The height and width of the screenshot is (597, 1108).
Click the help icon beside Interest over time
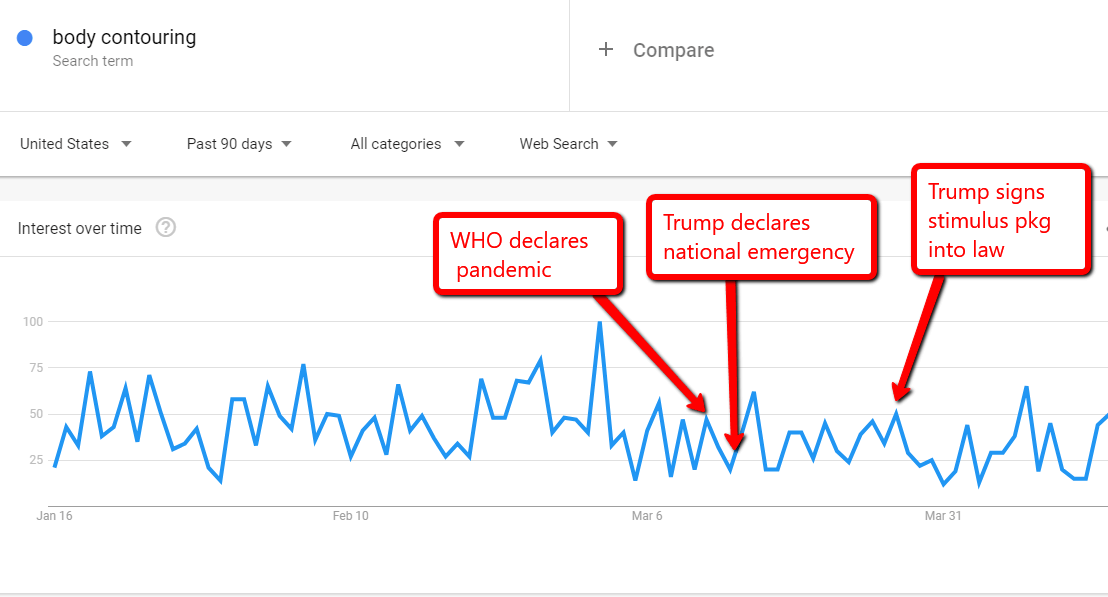[x=166, y=228]
